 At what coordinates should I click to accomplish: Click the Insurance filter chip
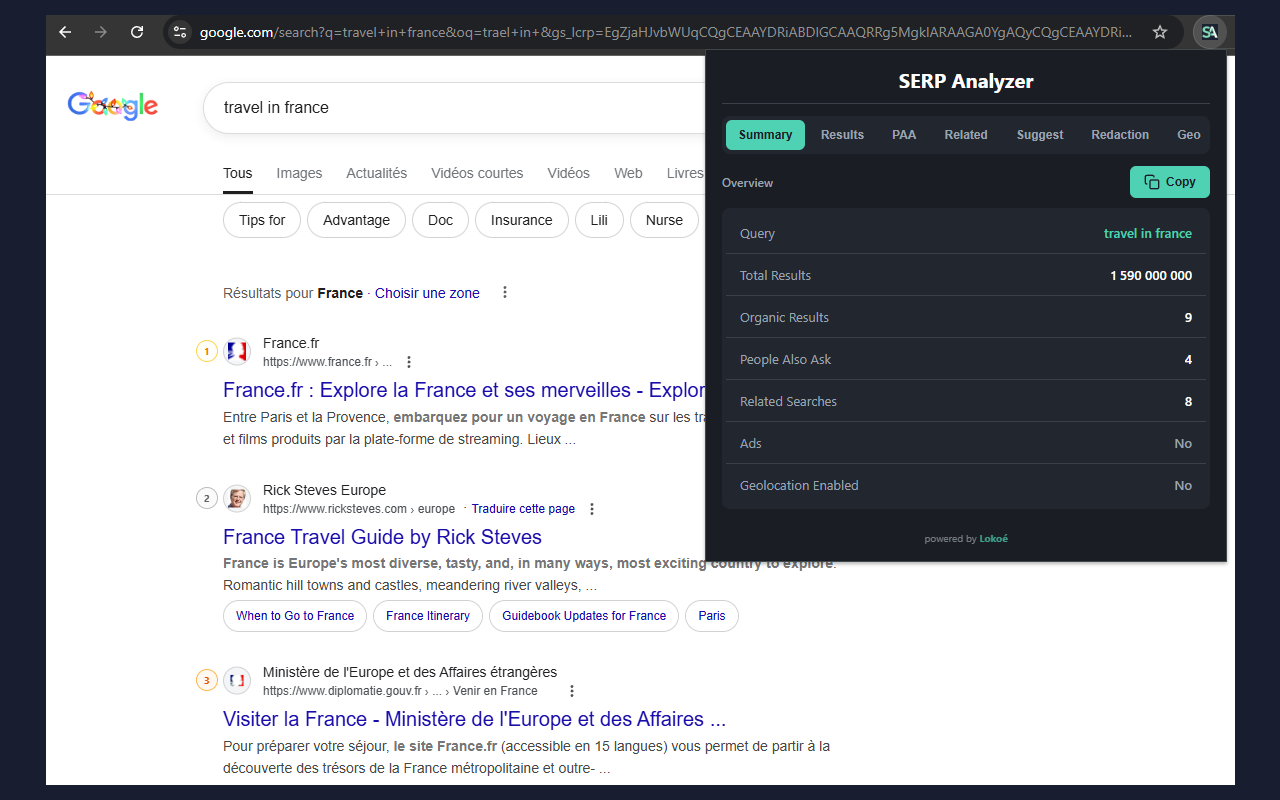(x=522, y=220)
